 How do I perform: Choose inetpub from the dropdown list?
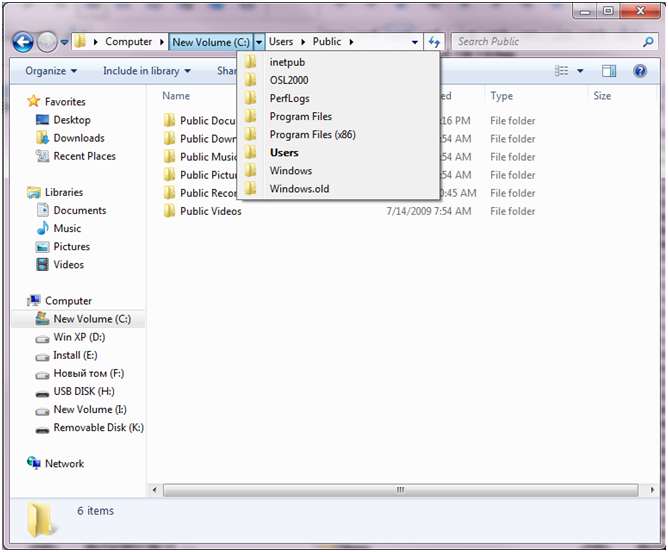click(338, 62)
